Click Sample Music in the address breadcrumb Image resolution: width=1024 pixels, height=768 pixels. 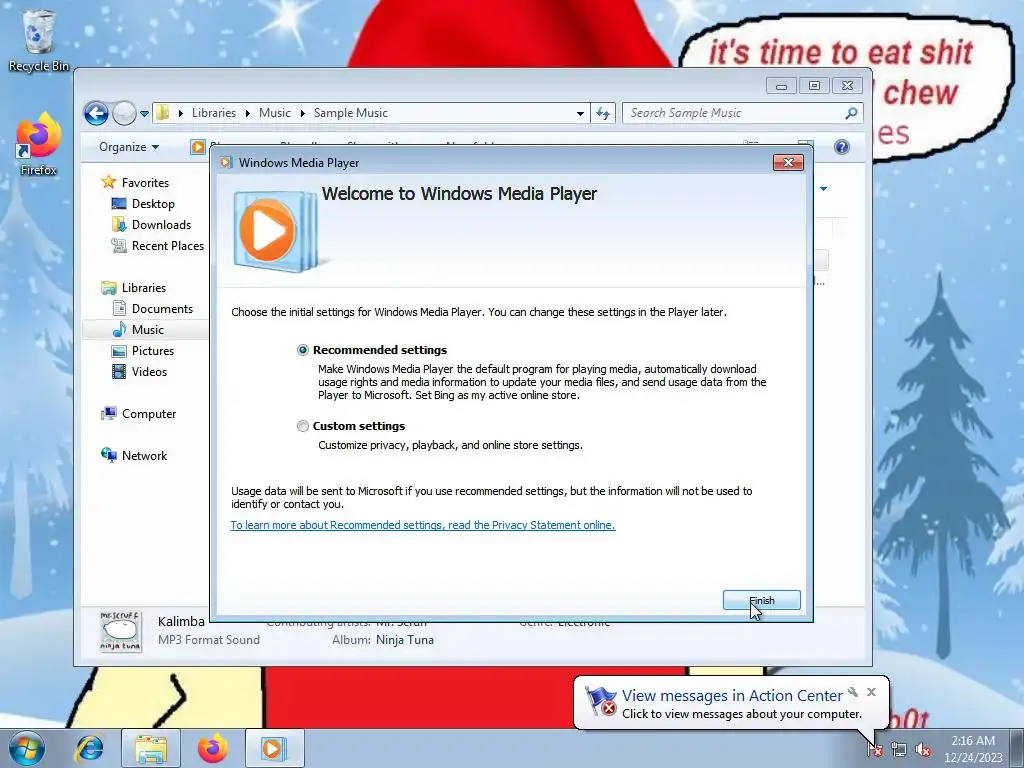(351, 113)
